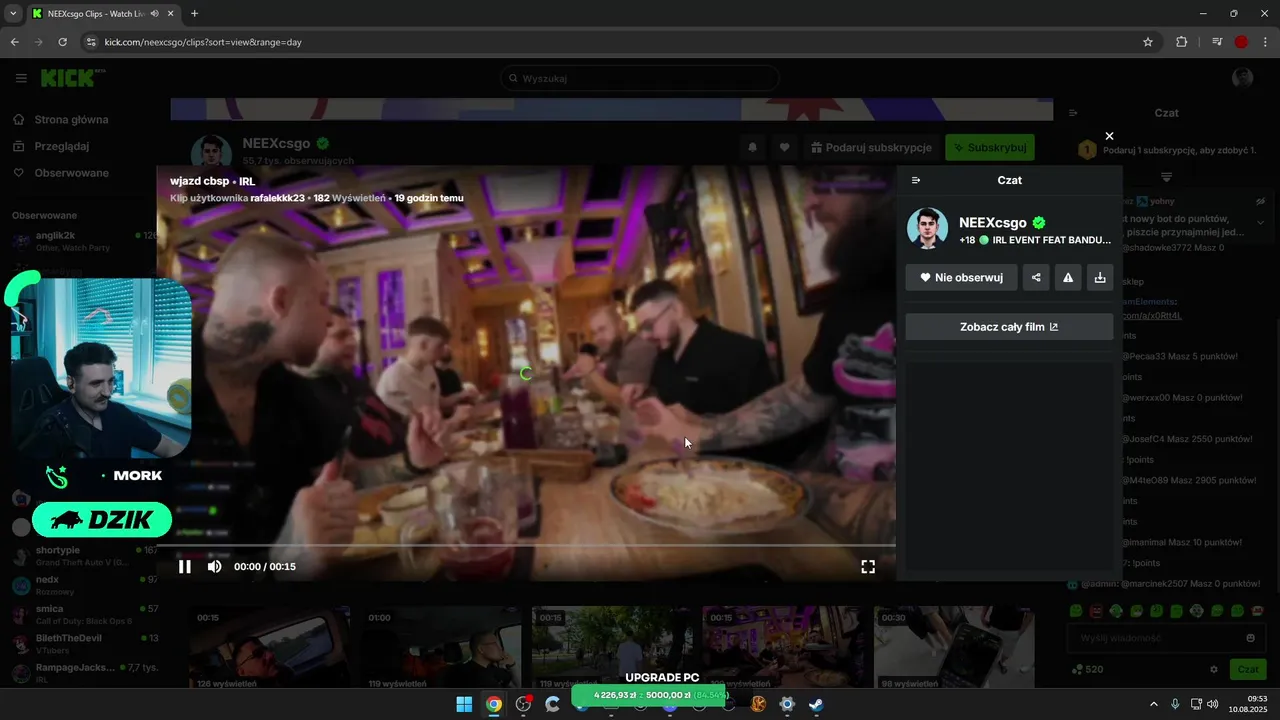Open the clip thumbnail with 126 wyświetleń
The image size is (1280, 720).
click(270, 647)
